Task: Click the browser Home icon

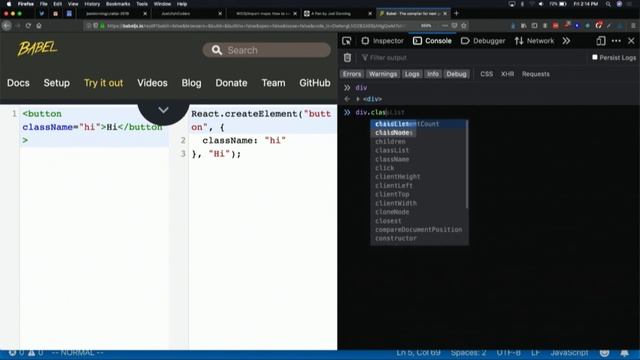Action: point(39,26)
